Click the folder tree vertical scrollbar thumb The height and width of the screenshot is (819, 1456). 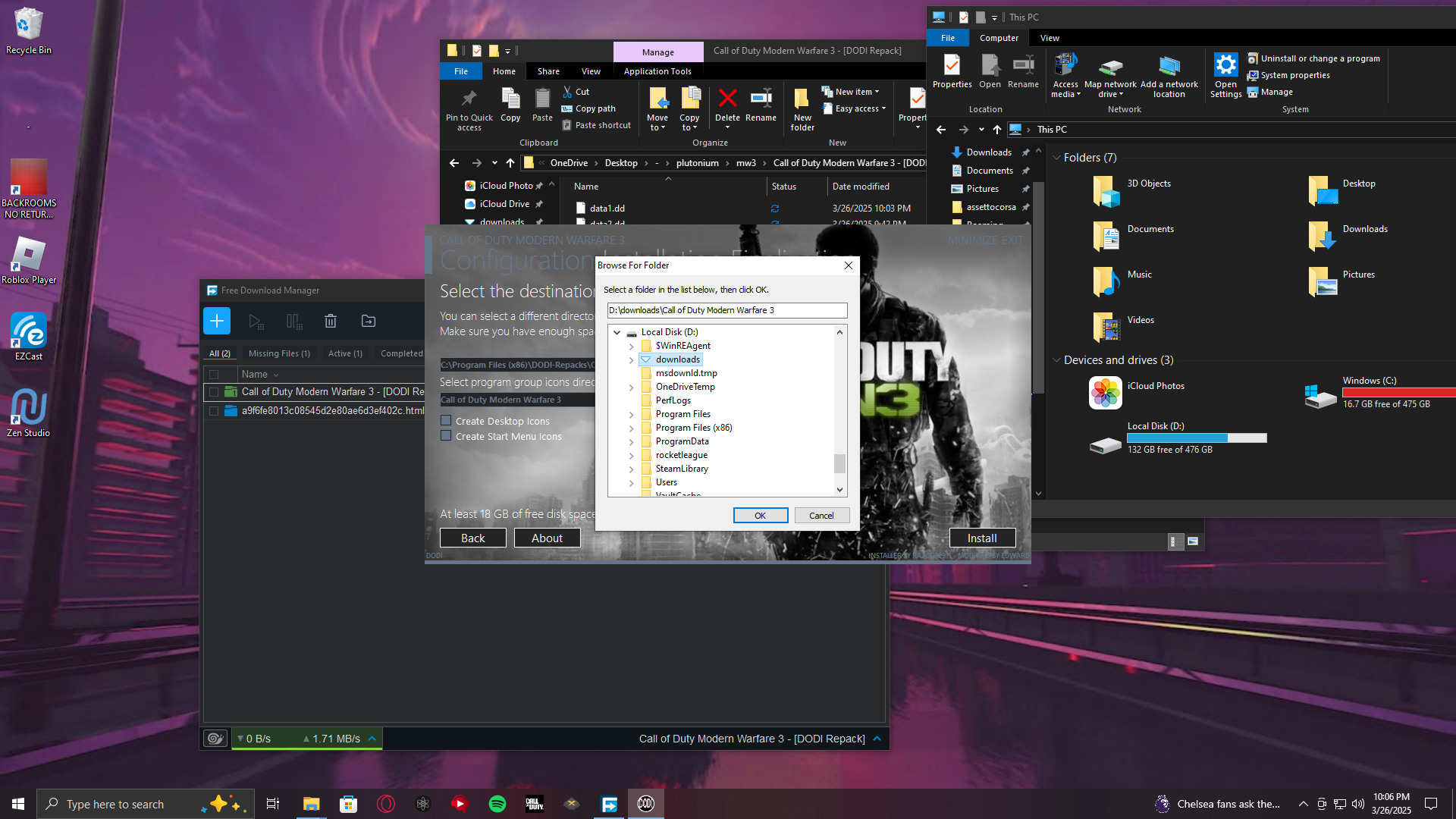839,463
